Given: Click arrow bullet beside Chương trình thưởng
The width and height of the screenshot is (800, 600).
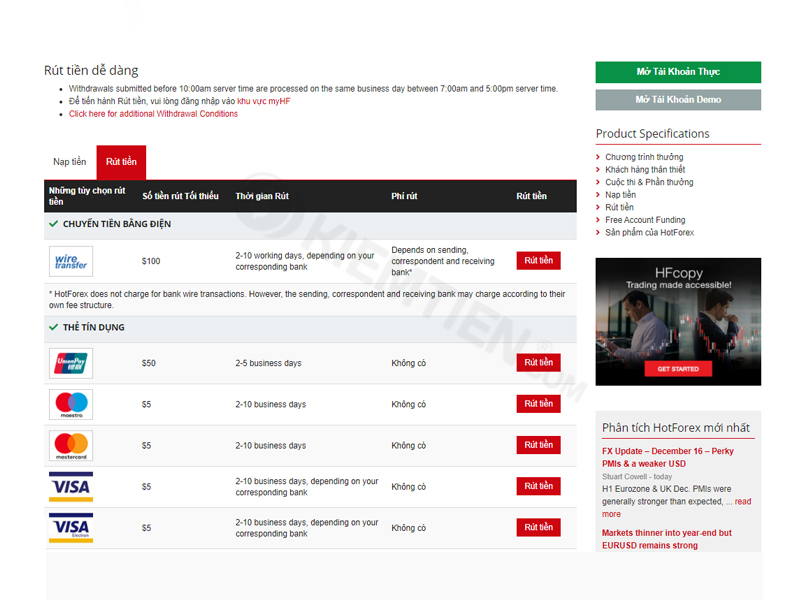Looking at the screenshot, I should click(598, 157).
